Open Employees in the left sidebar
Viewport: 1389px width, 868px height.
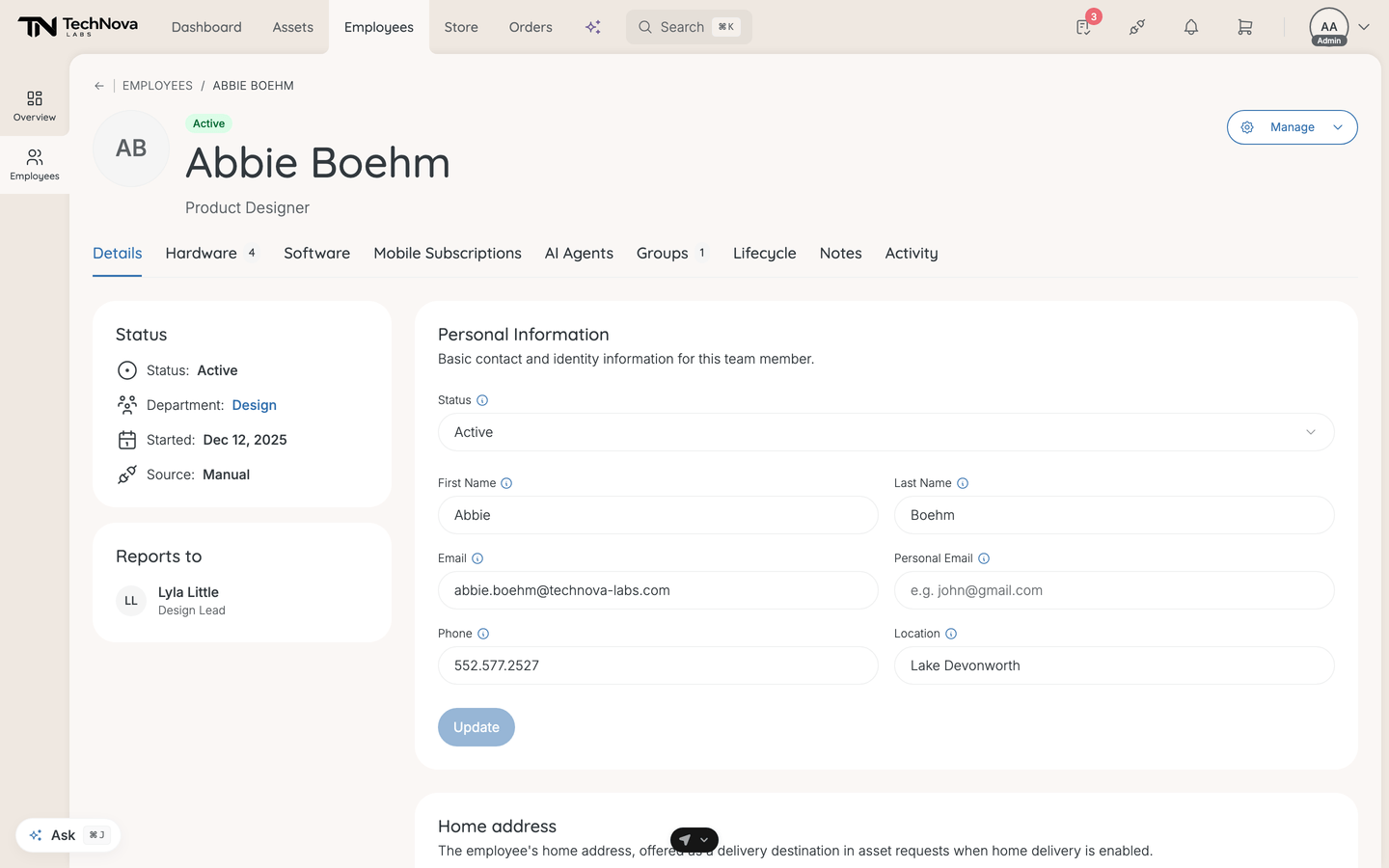coord(35,165)
